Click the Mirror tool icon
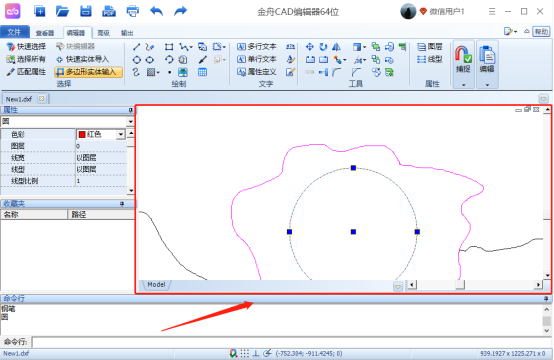The image size is (554, 360). (x=336, y=47)
